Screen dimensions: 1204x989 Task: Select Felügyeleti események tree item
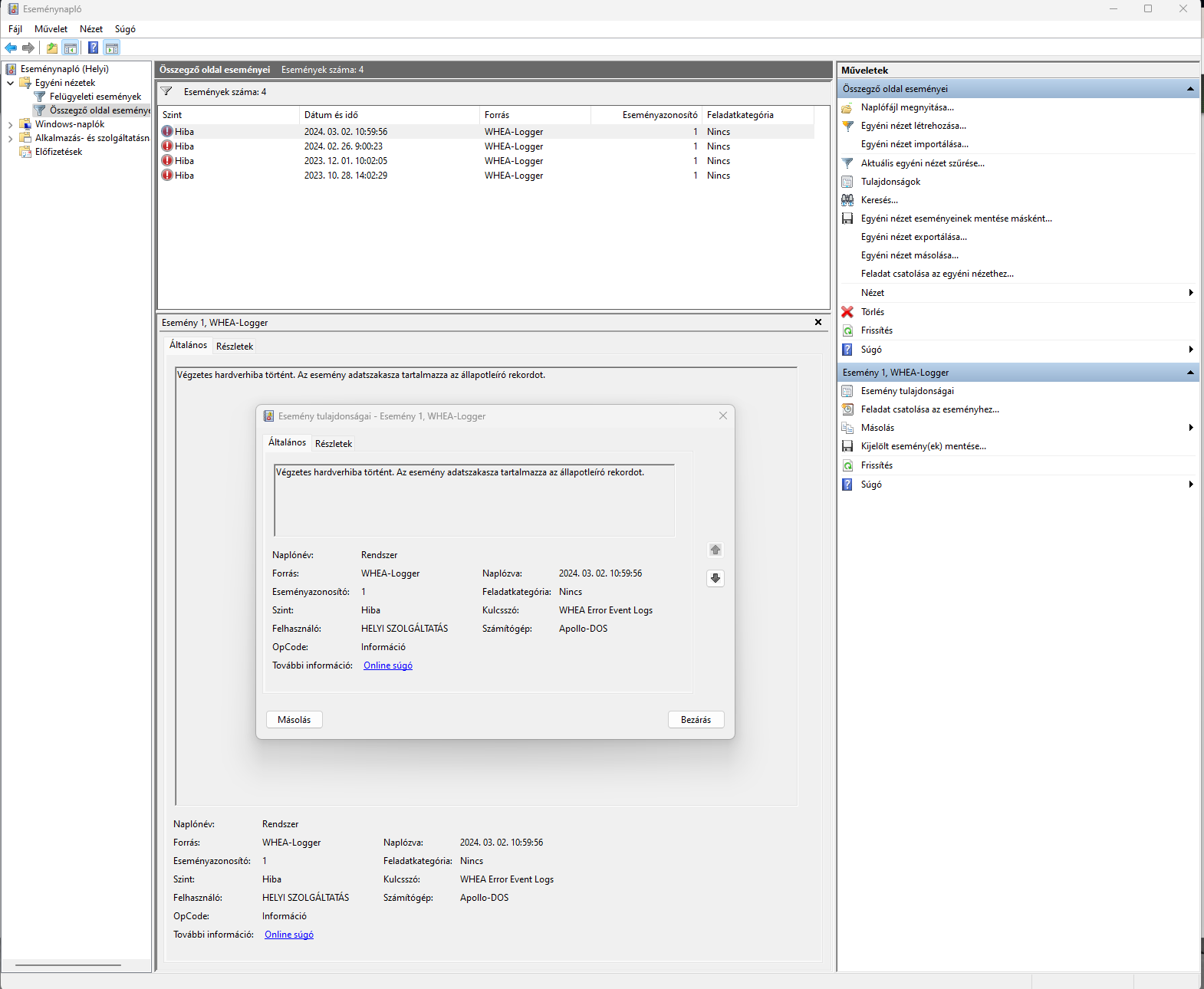point(96,97)
